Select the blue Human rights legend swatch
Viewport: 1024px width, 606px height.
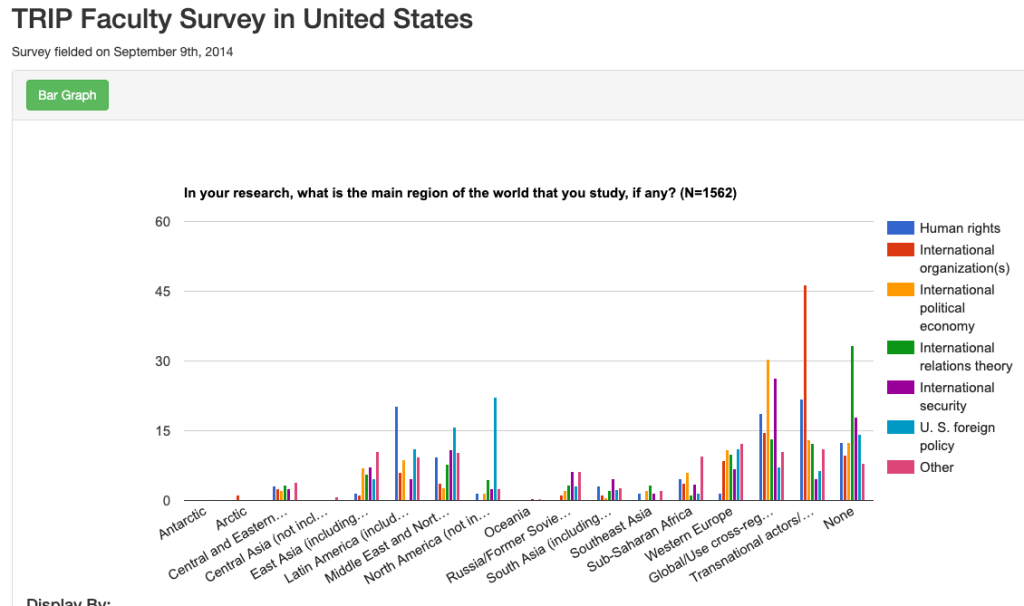pyautogui.click(x=899, y=228)
